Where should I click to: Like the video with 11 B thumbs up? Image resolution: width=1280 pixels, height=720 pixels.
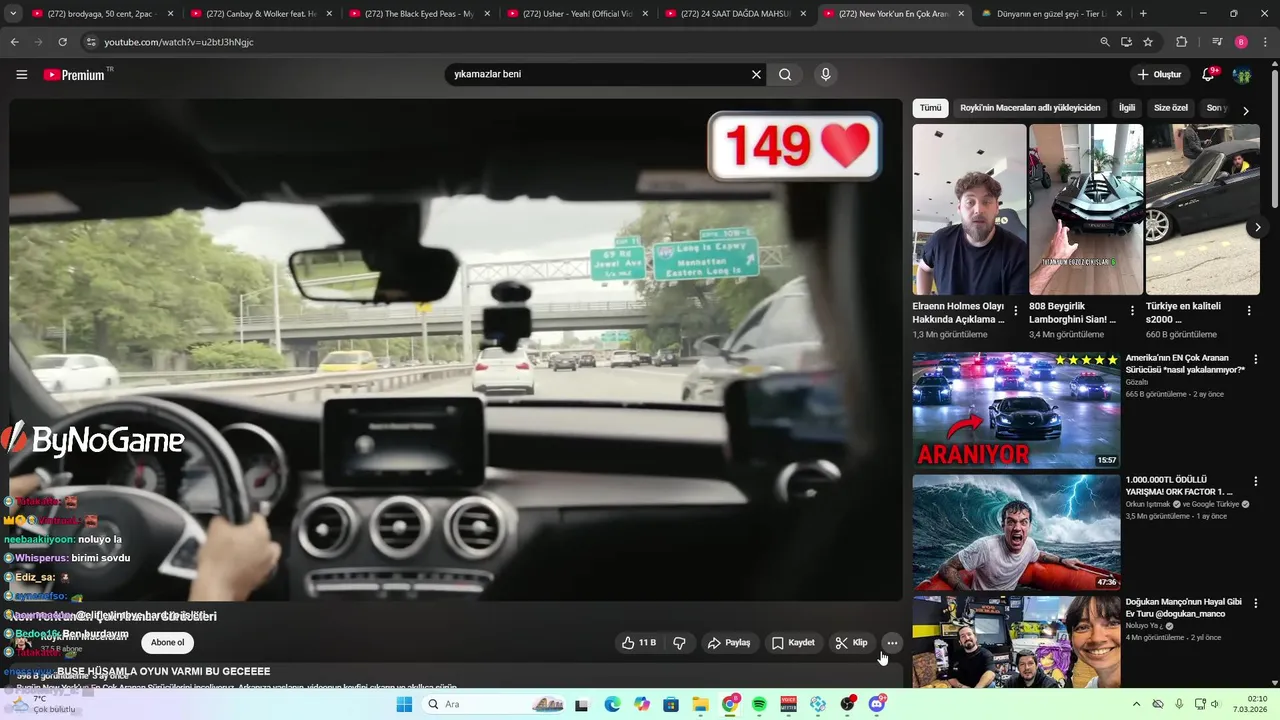pos(638,643)
